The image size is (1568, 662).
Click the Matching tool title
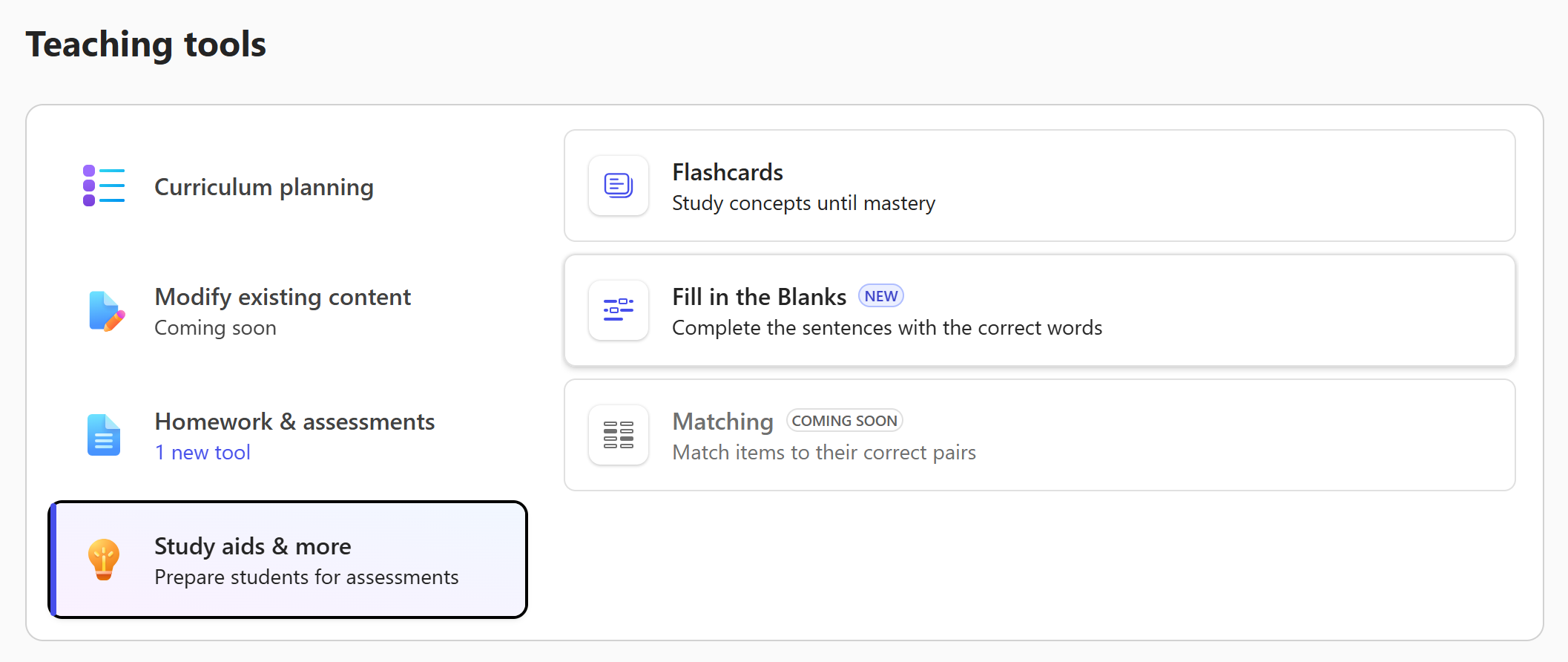(x=722, y=422)
